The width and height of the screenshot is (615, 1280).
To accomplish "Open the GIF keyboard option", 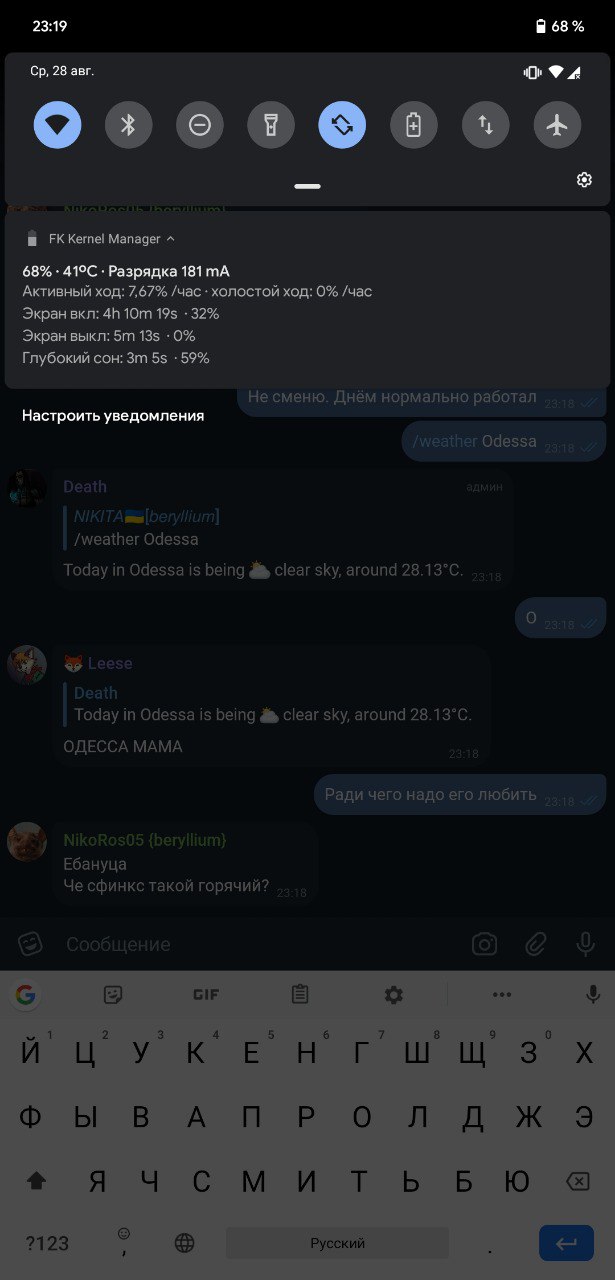I will click(x=206, y=994).
